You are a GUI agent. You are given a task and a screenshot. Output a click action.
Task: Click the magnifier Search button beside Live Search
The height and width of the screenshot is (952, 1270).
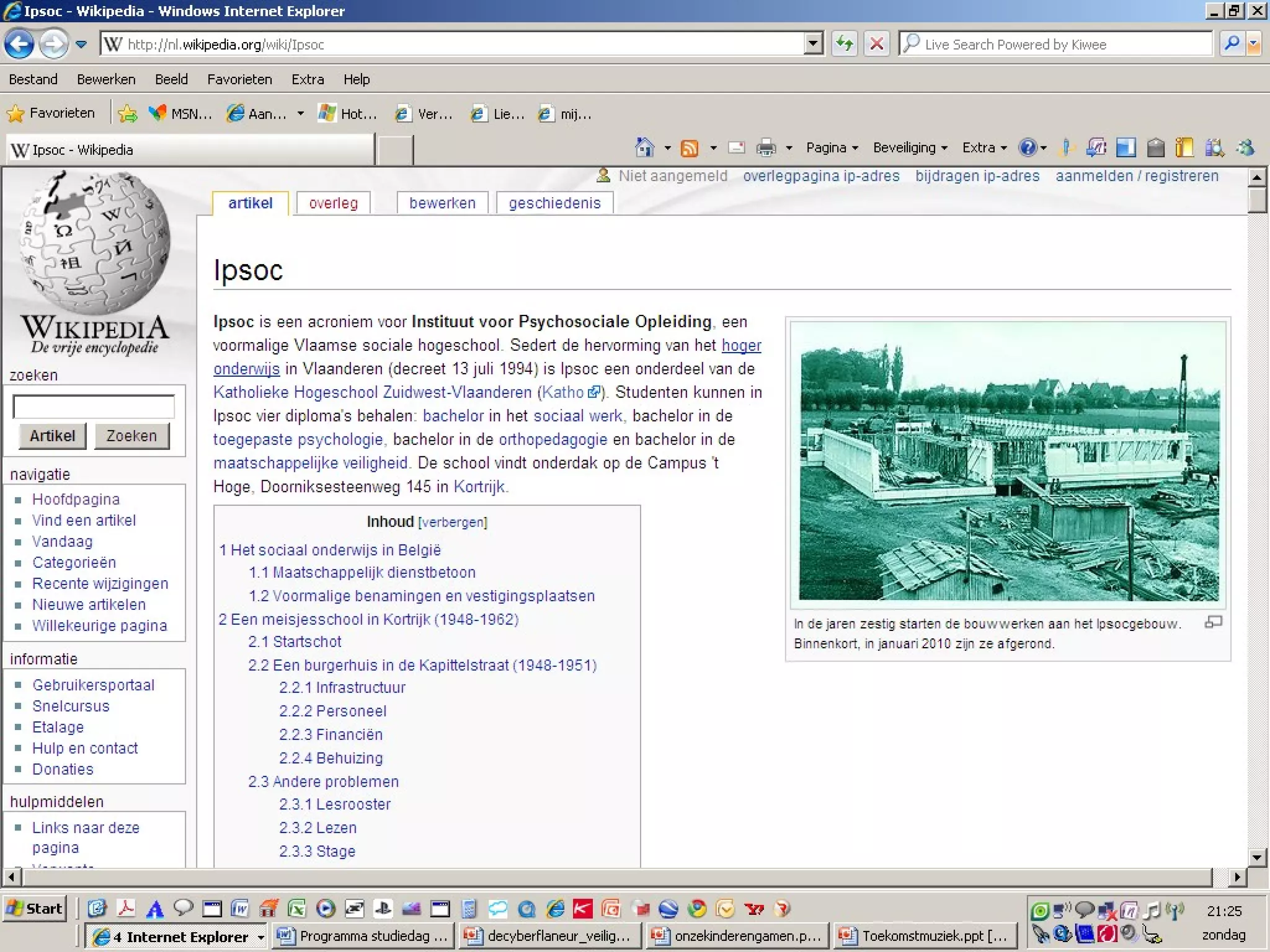(1232, 44)
